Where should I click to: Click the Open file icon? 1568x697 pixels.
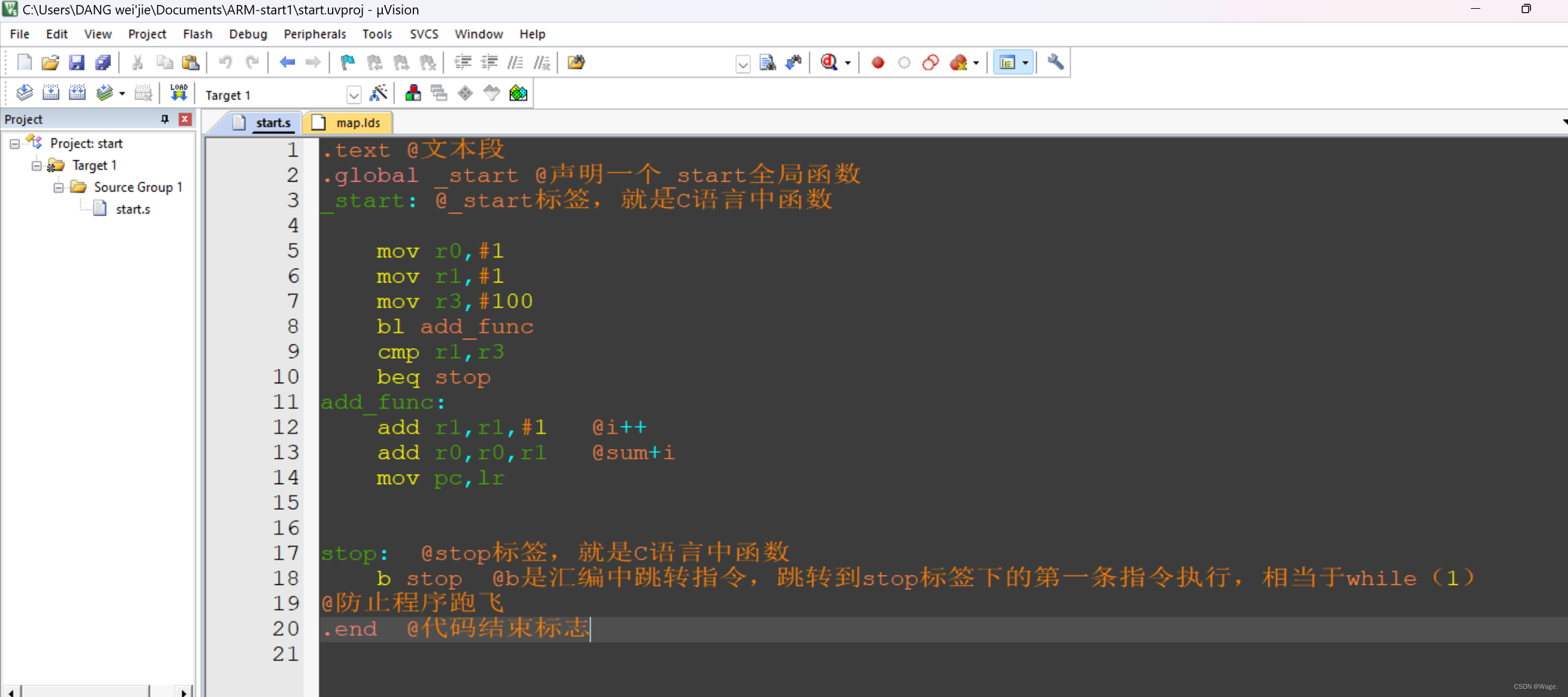[50, 63]
